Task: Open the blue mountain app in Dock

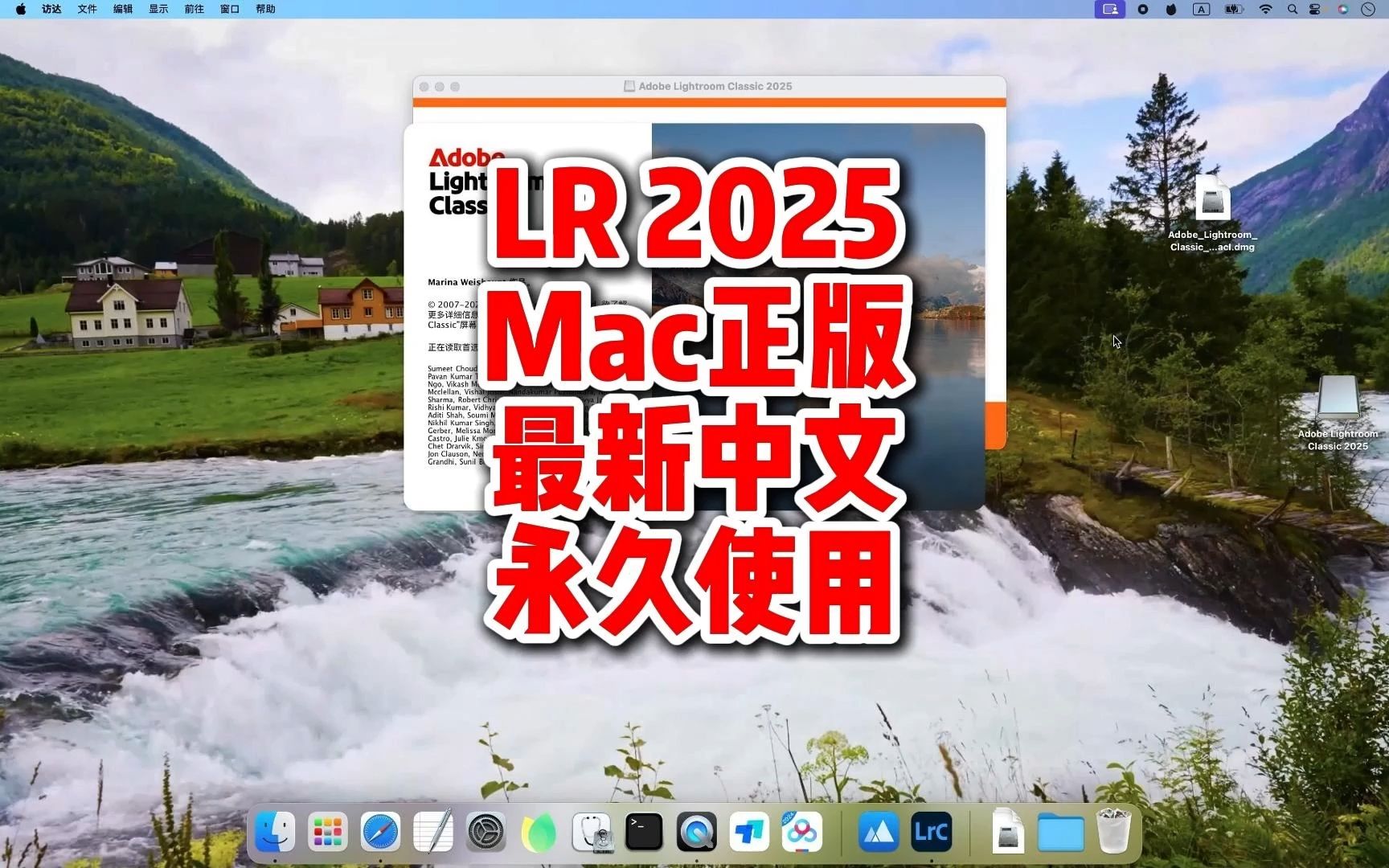Action: pyautogui.click(x=879, y=832)
